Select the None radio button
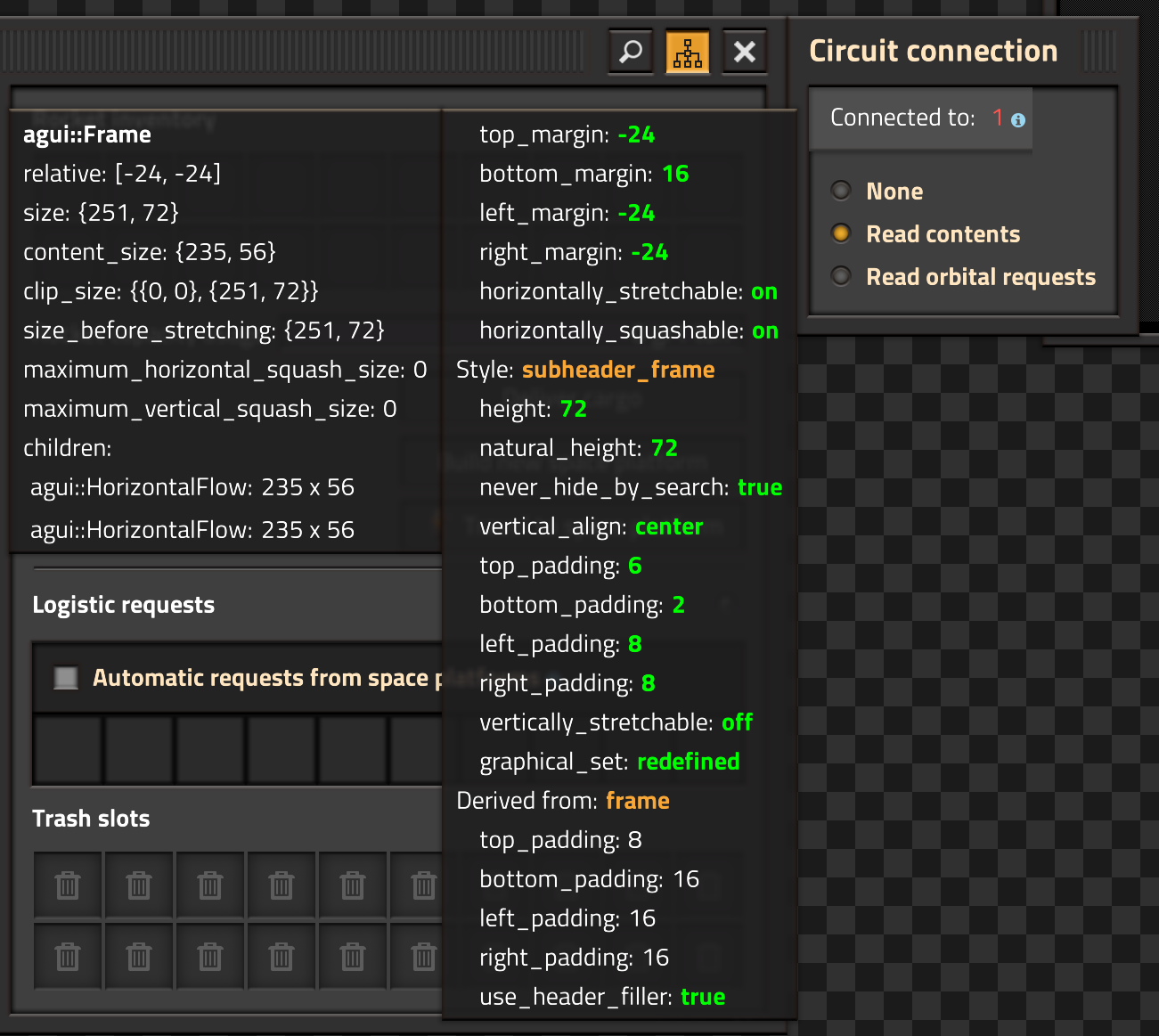 click(x=841, y=191)
